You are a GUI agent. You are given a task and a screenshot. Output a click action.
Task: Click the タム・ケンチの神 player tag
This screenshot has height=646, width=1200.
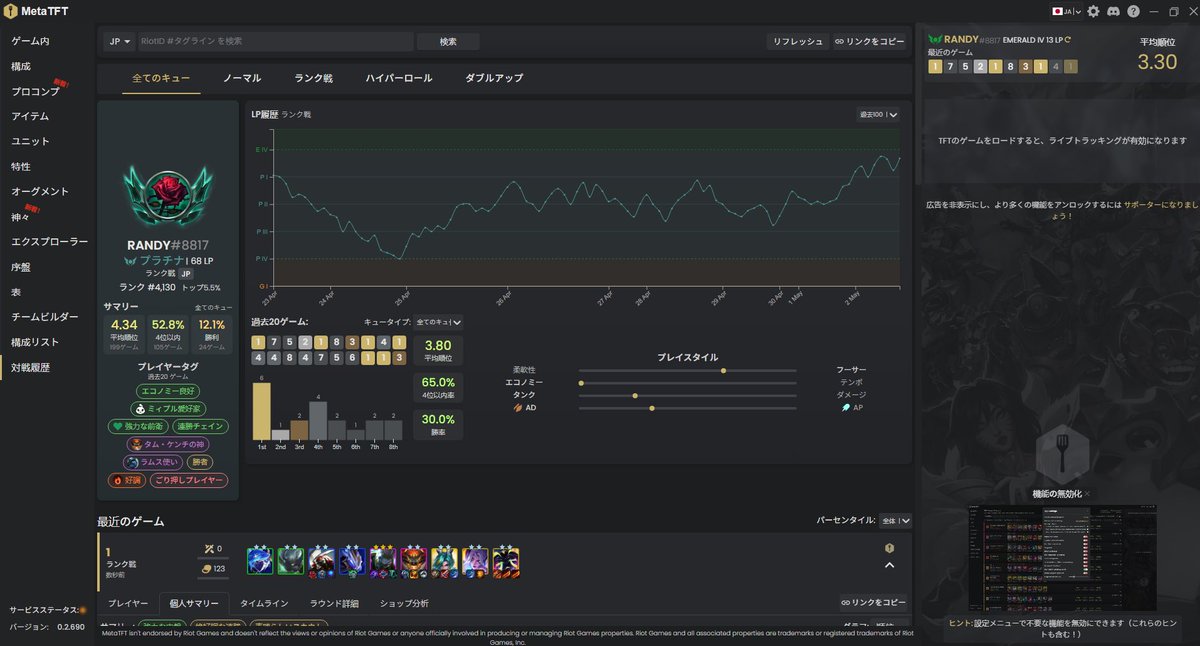tap(167, 444)
